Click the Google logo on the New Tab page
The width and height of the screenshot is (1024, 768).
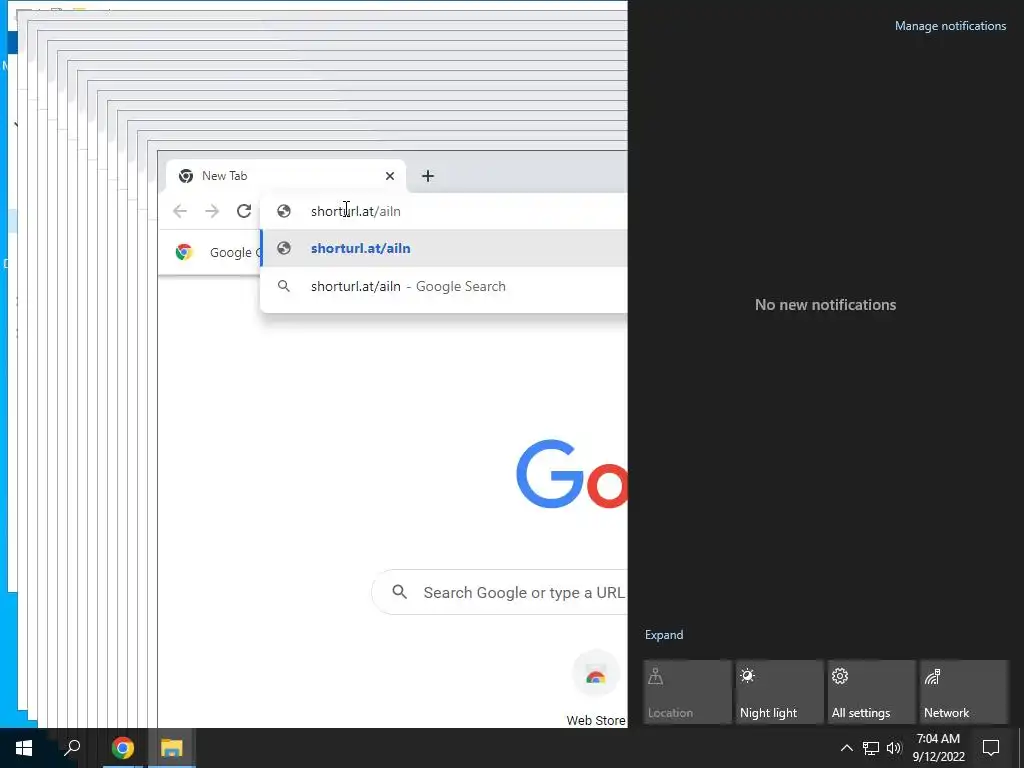click(x=571, y=475)
